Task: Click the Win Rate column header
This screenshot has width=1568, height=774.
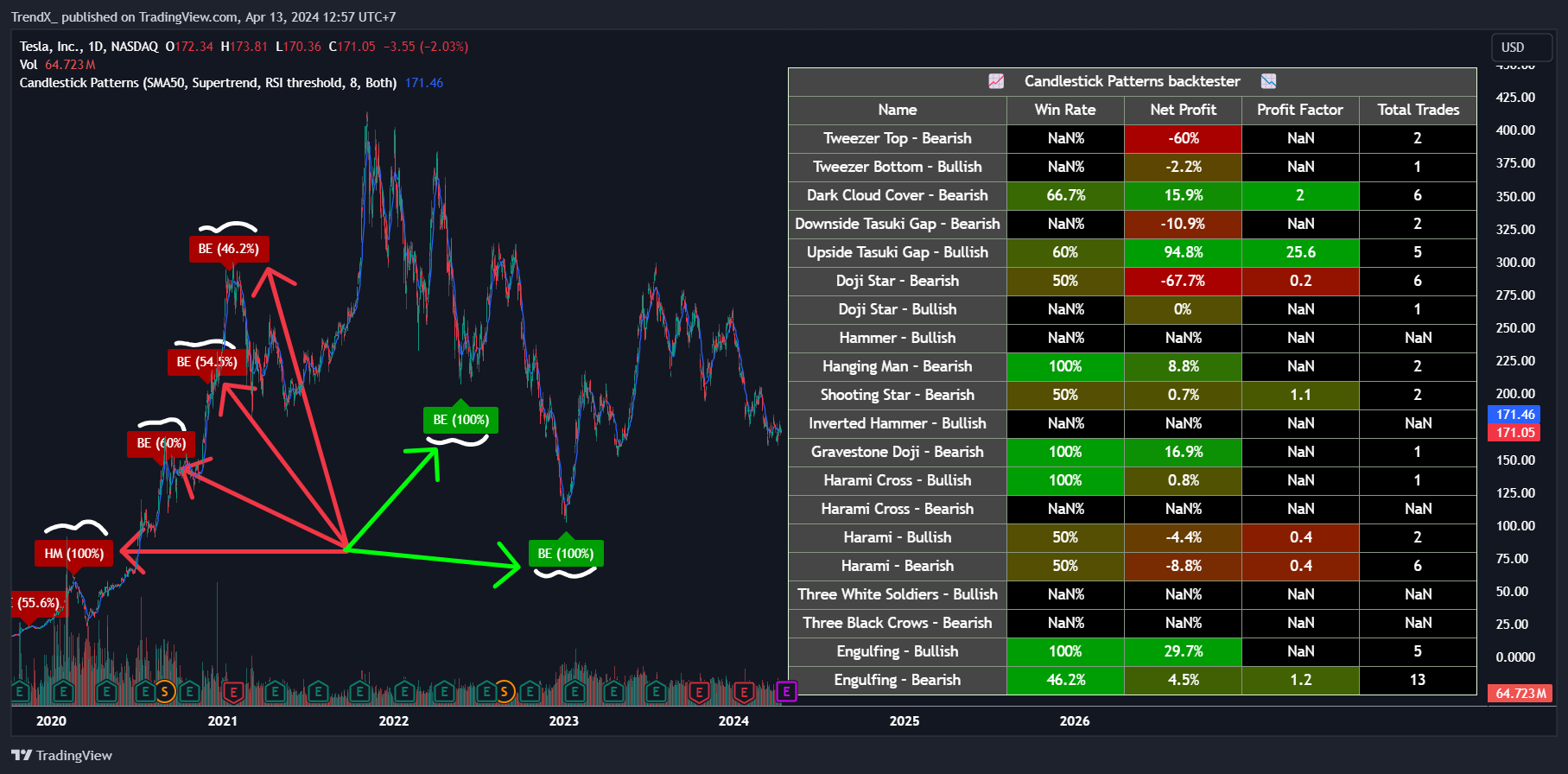Action: [1065, 110]
